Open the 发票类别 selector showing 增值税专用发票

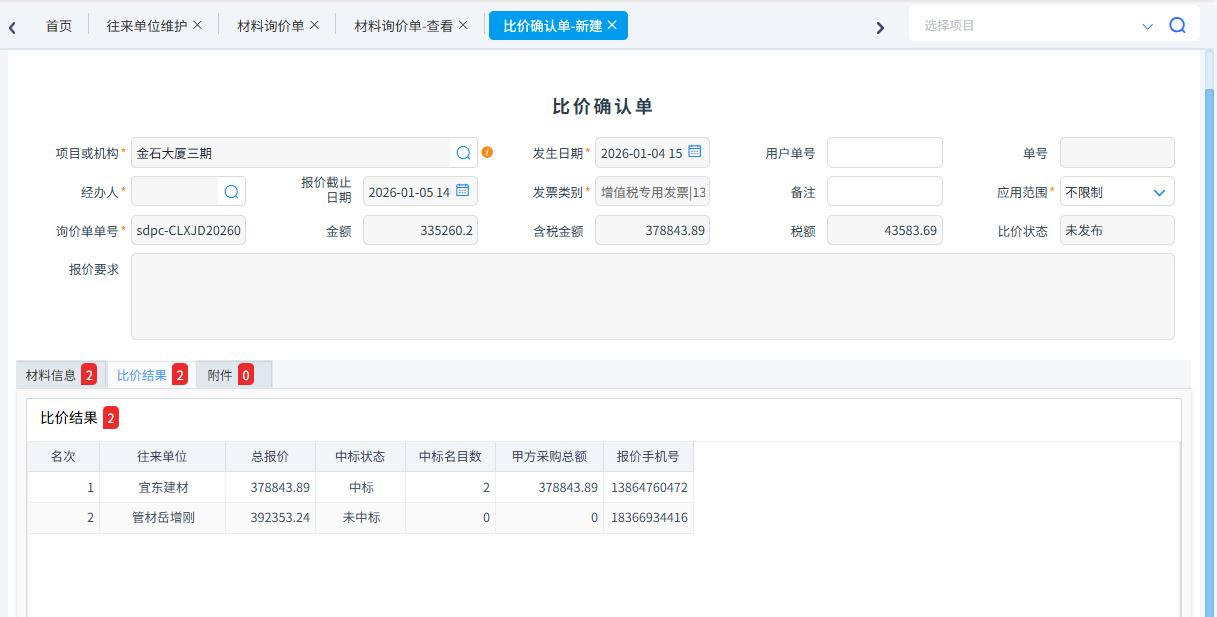pyautogui.click(x=652, y=191)
